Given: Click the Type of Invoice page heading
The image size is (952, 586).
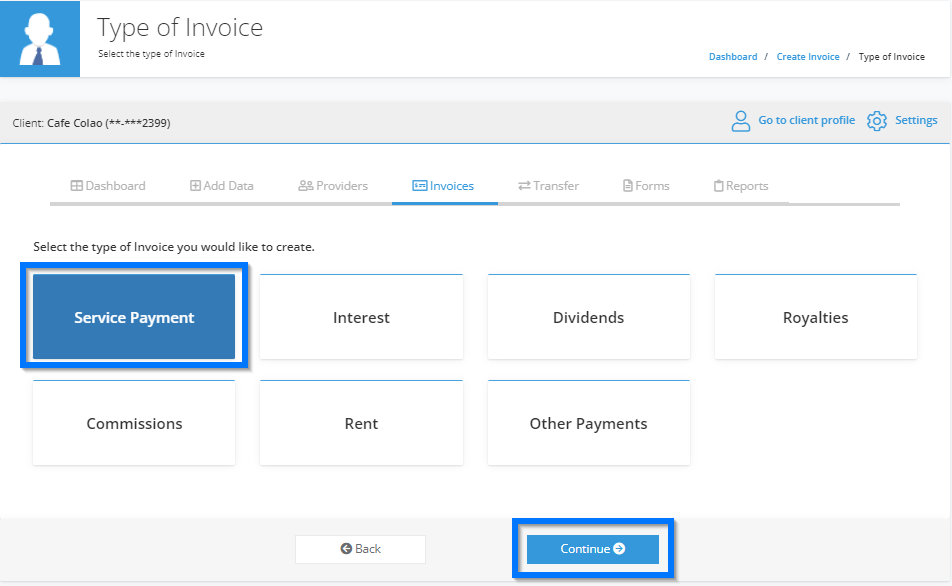Looking at the screenshot, I should [x=180, y=28].
